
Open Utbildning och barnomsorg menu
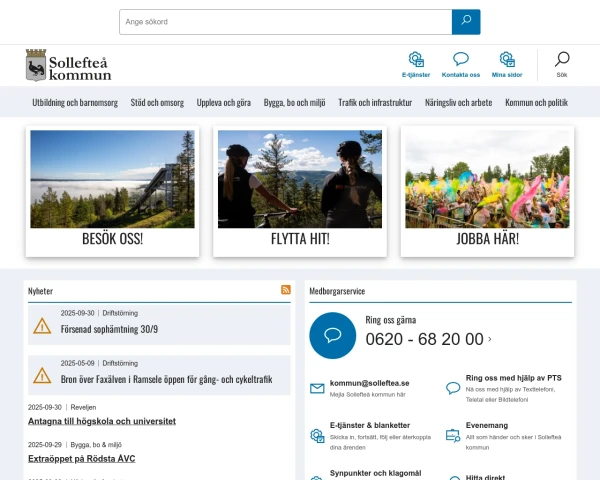pos(75,103)
